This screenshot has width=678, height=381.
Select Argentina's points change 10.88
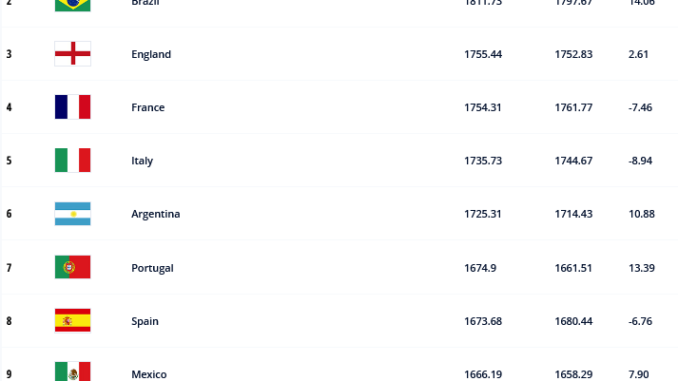642,214
